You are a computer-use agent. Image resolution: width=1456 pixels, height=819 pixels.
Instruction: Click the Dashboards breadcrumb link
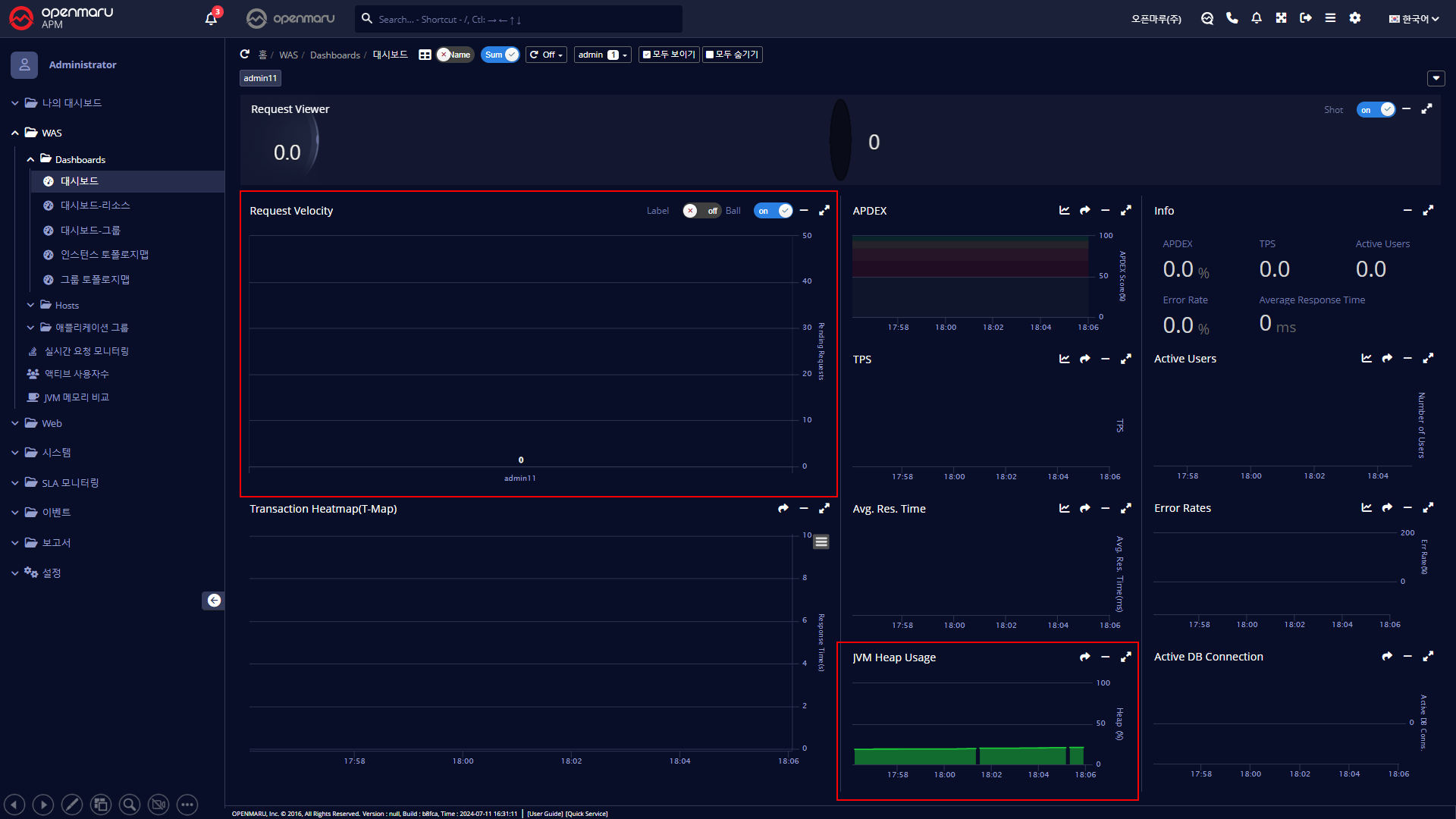pyautogui.click(x=334, y=55)
